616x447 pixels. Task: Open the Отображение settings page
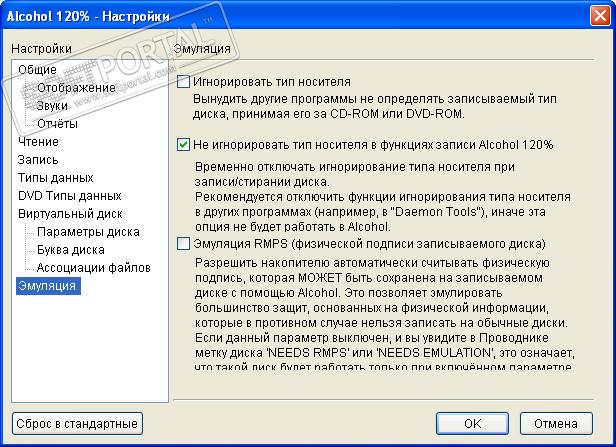[76, 88]
